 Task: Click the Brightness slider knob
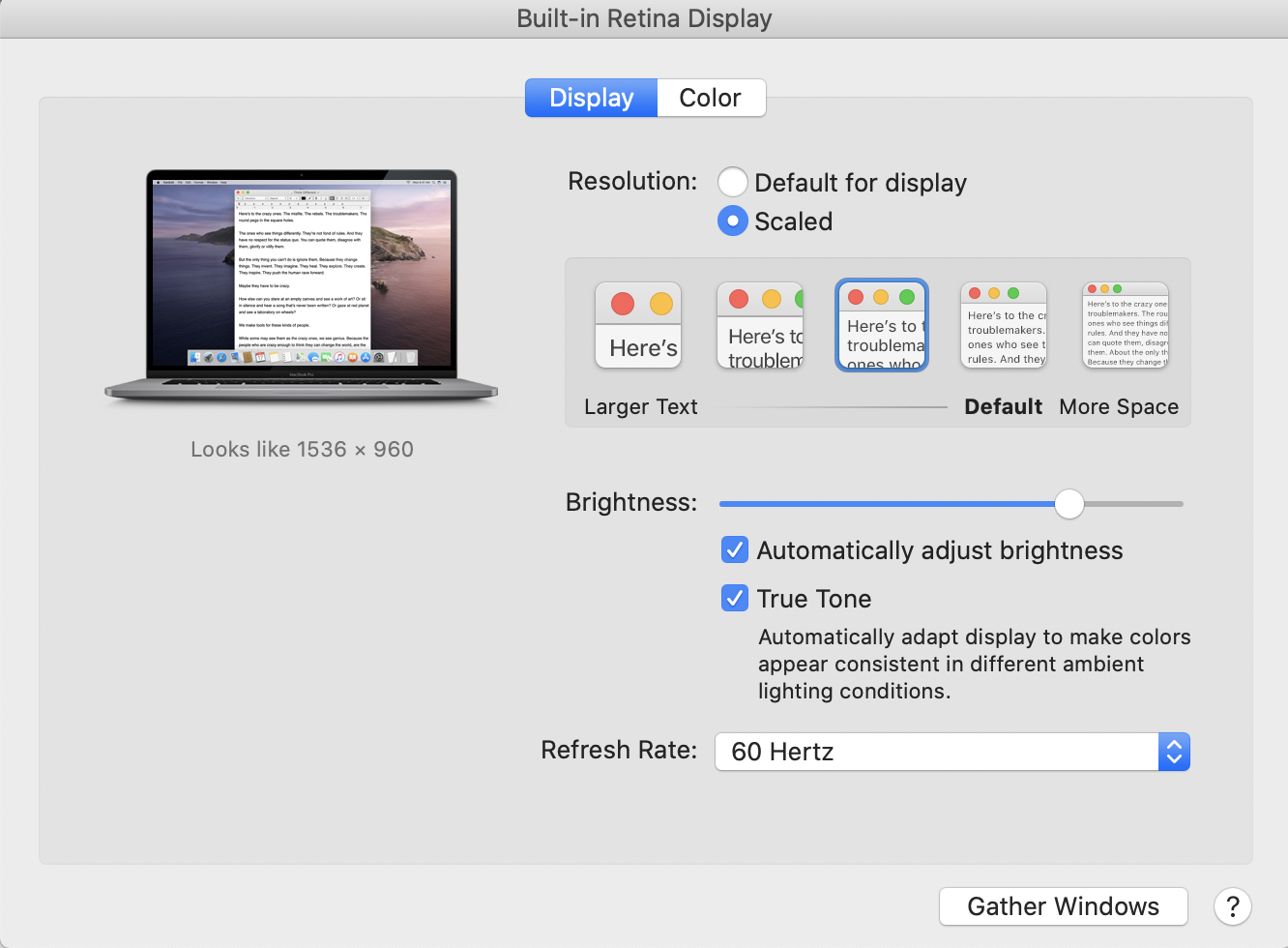click(x=1069, y=503)
